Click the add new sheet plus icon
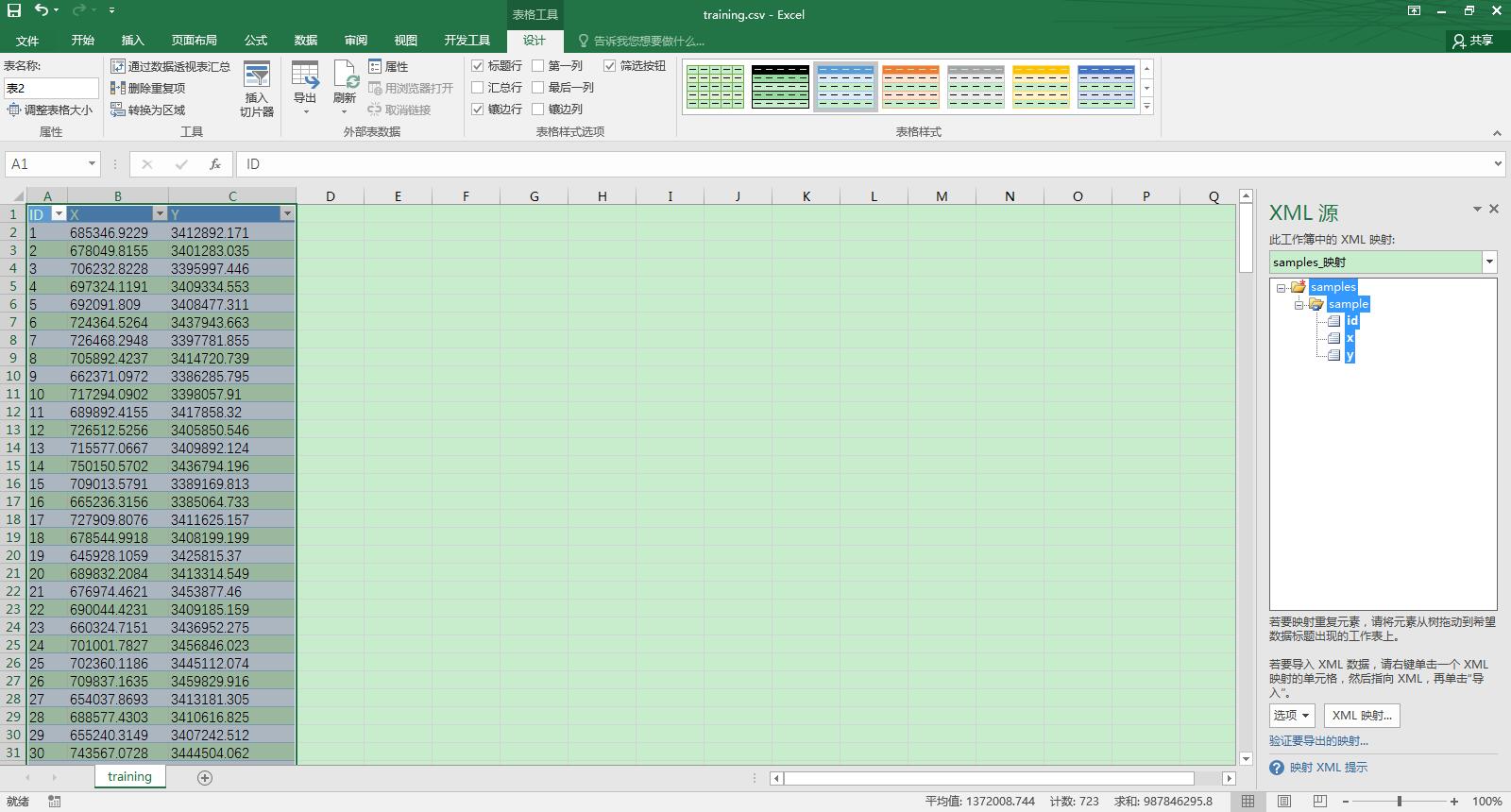This screenshot has width=1511, height=812. (205, 777)
